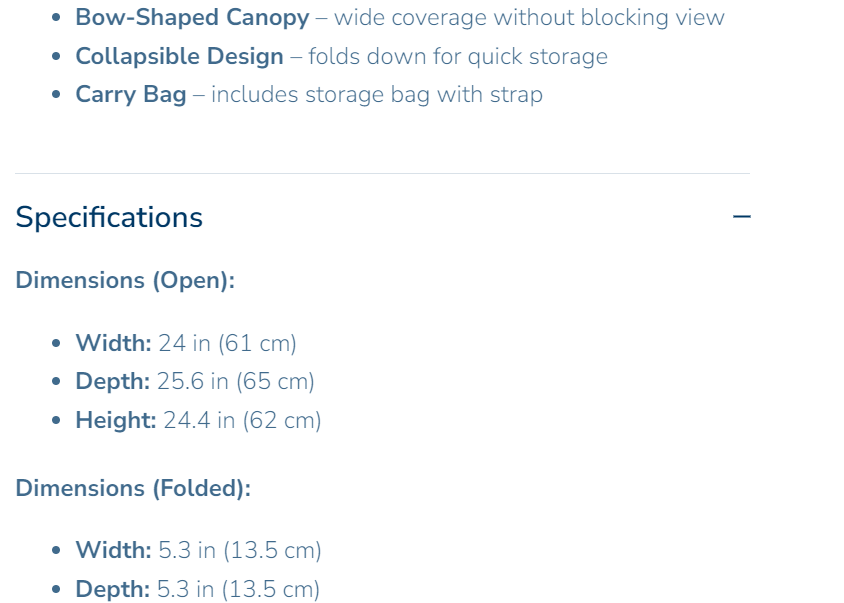The height and width of the screenshot is (603, 844).
Task: Click the folded Width value 5.3 in (13.5 cm)
Action: pos(240,550)
